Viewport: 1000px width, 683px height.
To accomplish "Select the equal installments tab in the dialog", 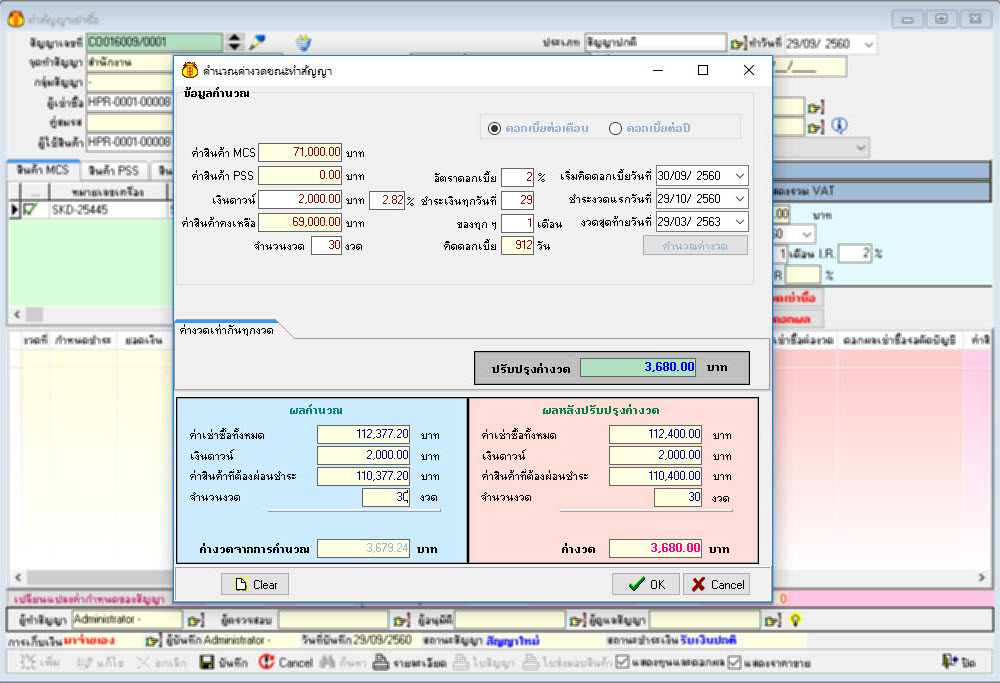I will 227,330.
